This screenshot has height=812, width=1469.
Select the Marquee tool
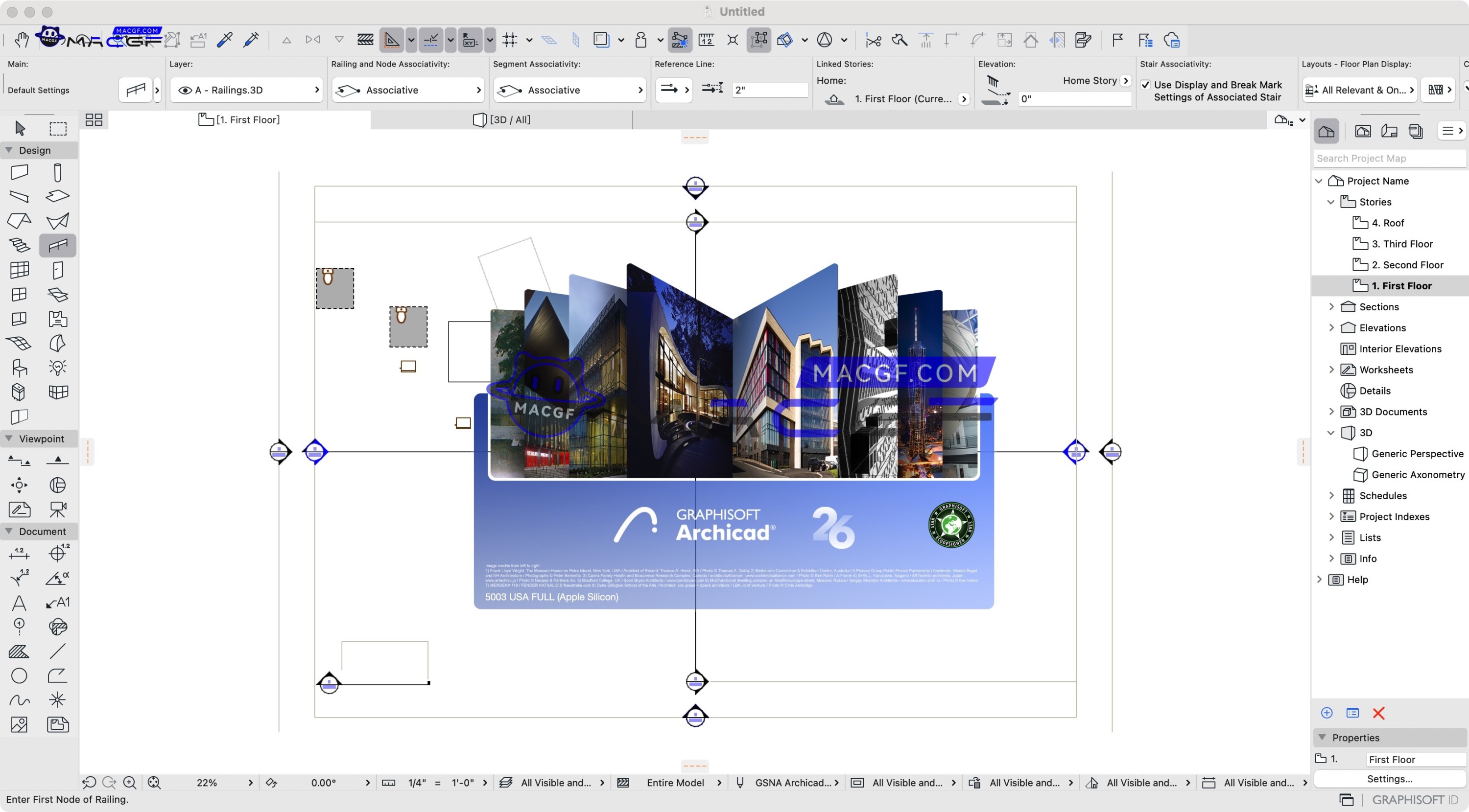[58, 128]
